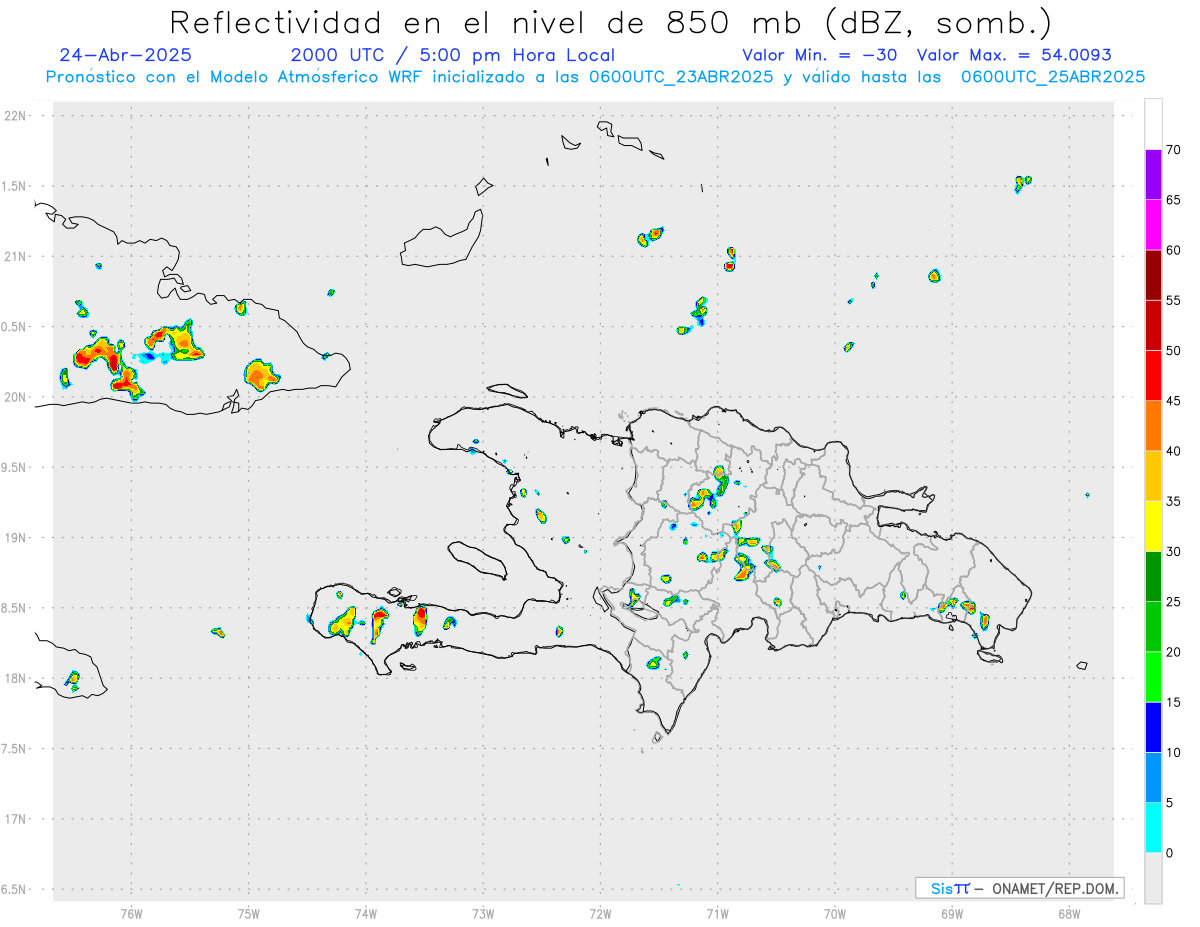This screenshot has height=927, width=1200.
Task: Click the '40' colorbar label
Action: click(x=1173, y=451)
